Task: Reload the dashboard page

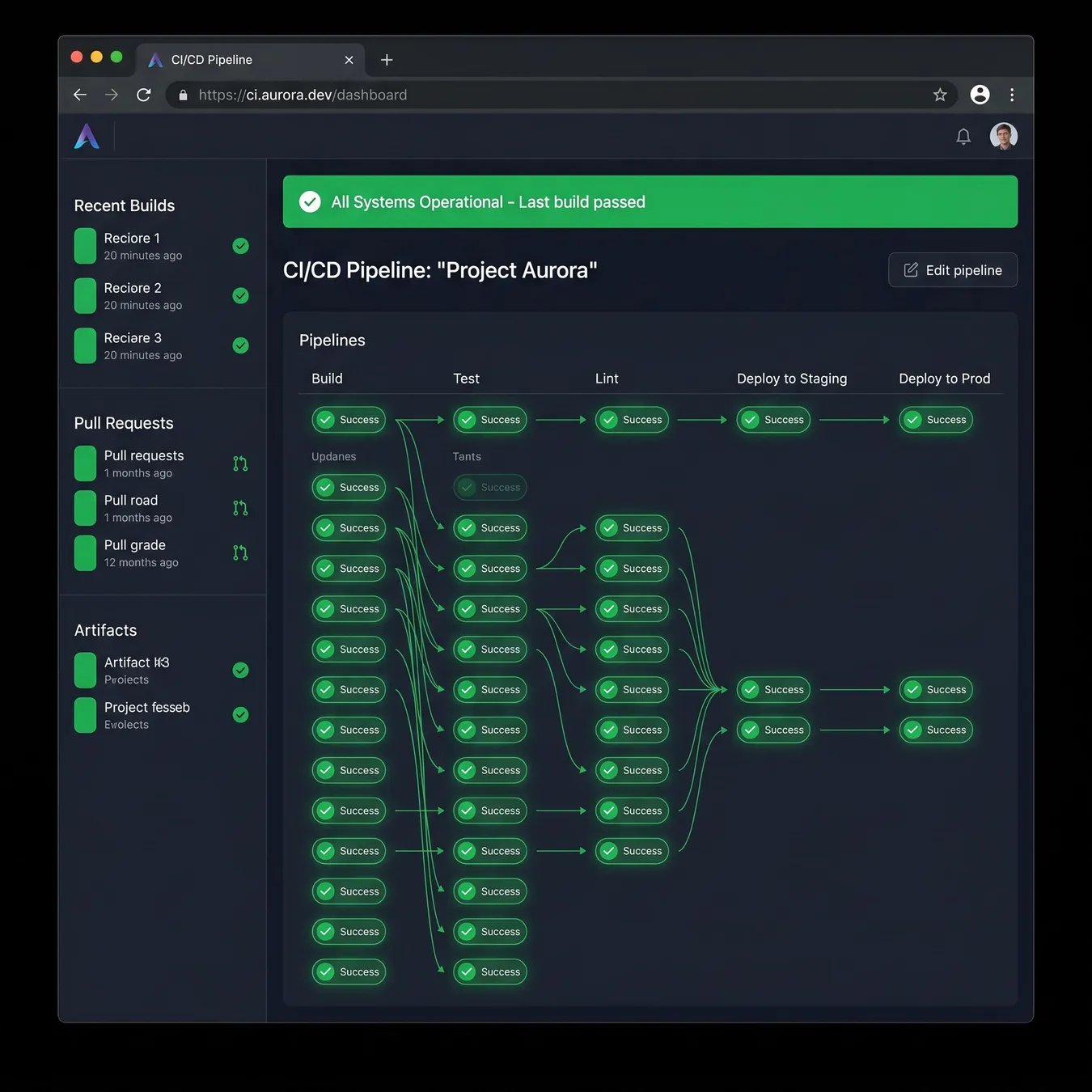Action: click(x=144, y=95)
